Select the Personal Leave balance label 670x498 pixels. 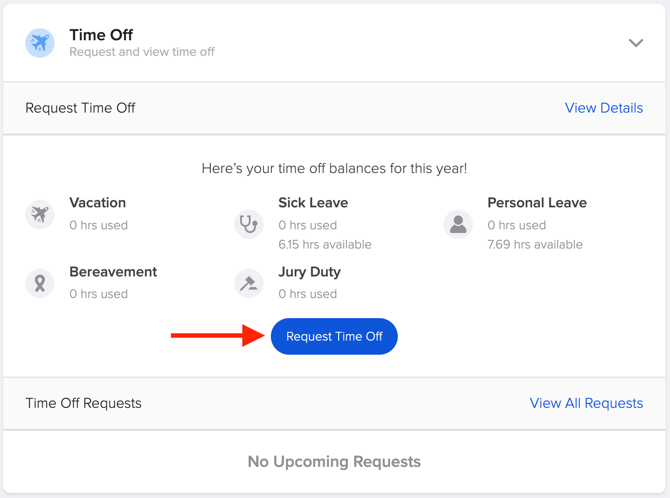point(537,203)
